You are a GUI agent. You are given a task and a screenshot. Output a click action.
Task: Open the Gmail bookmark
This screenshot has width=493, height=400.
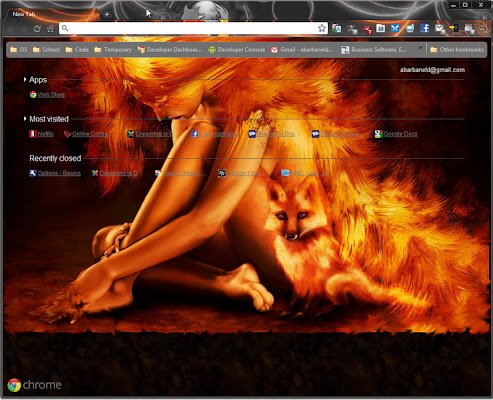point(302,50)
